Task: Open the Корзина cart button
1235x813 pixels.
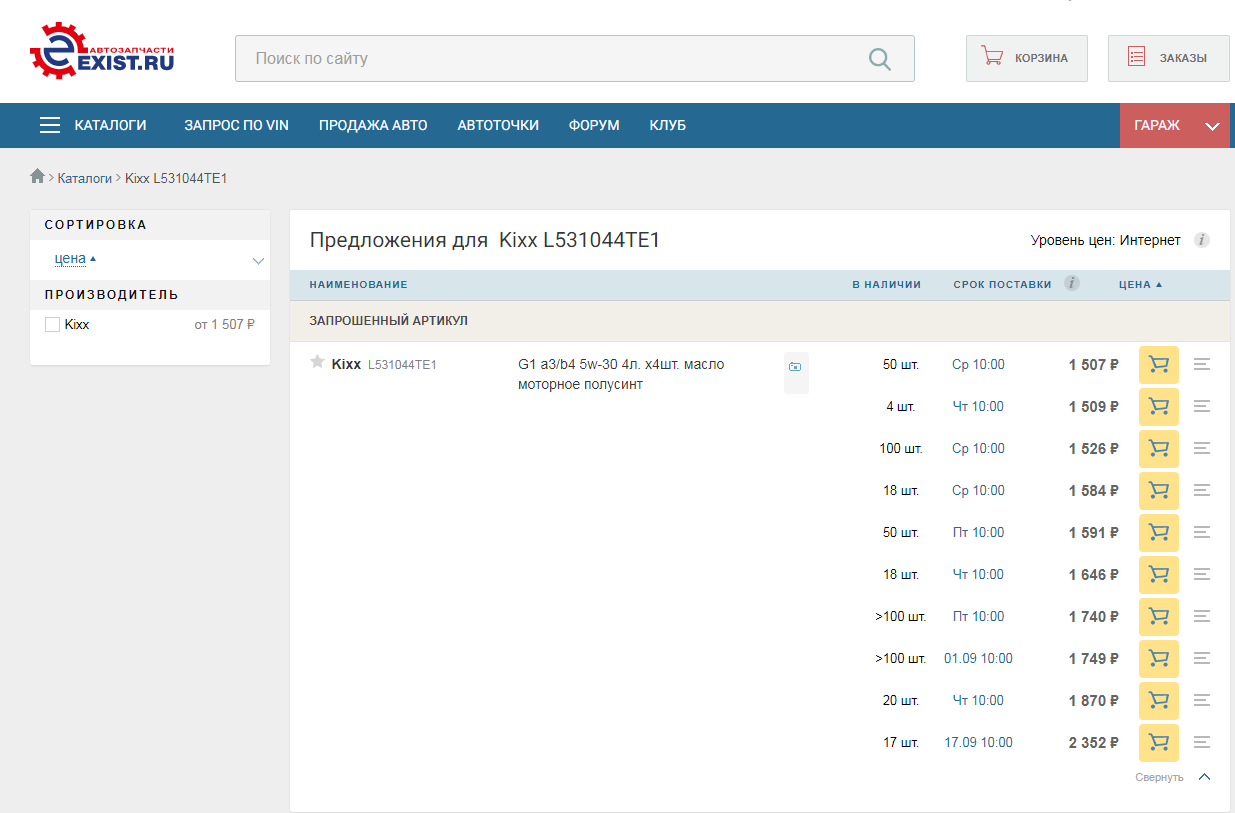Action: point(1026,58)
